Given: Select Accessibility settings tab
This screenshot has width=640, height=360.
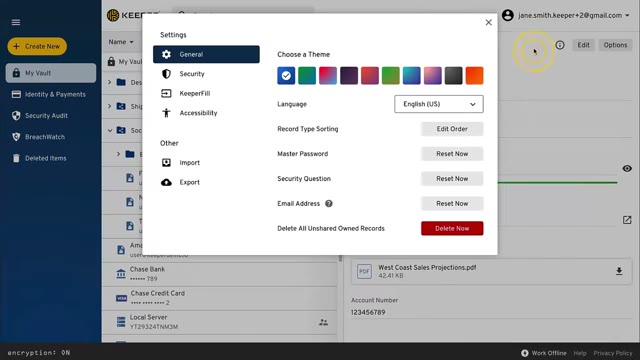Looking at the screenshot, I should (x=206, y=113).
